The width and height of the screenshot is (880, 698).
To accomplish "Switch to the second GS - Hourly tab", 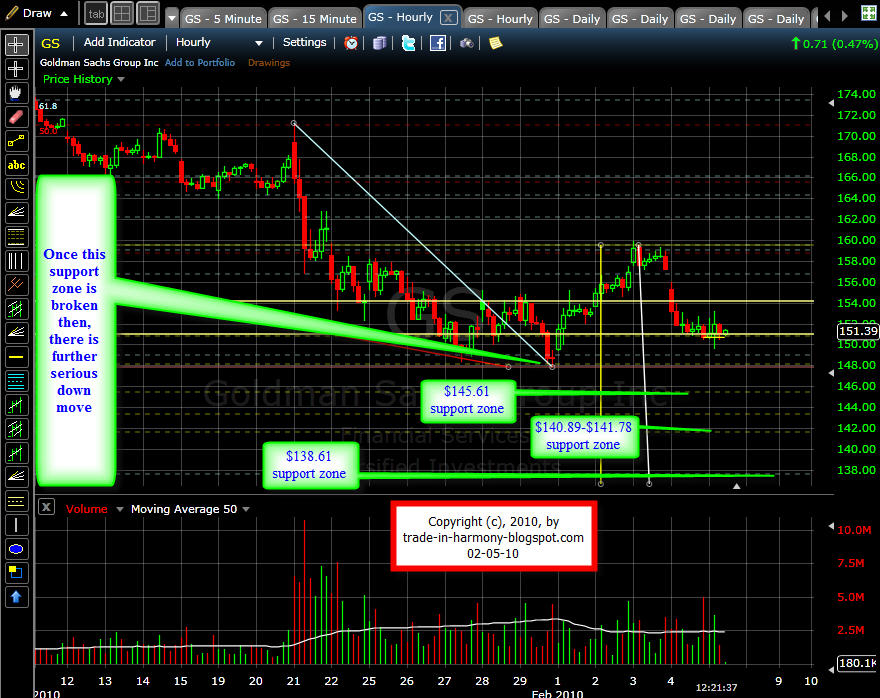I will click(500, 19).
